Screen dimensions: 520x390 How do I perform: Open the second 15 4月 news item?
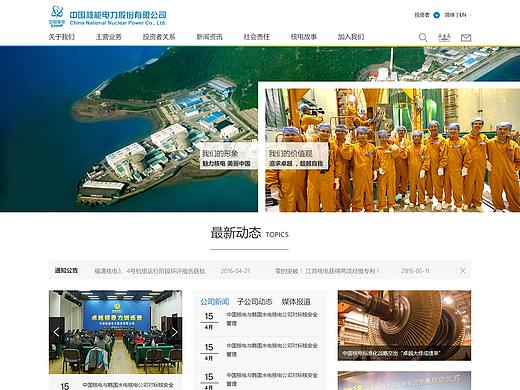(x=259, y=351)
